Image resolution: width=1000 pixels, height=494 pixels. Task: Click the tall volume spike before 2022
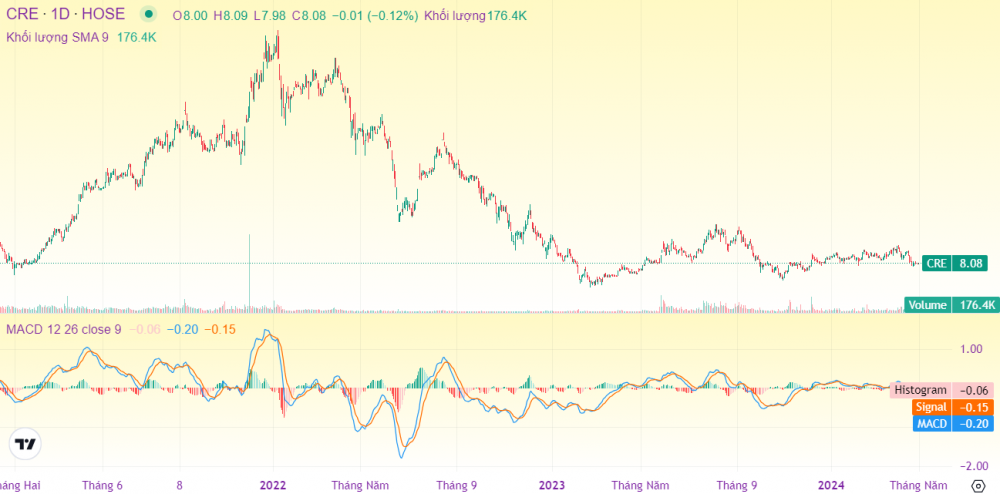coord(249,270)
